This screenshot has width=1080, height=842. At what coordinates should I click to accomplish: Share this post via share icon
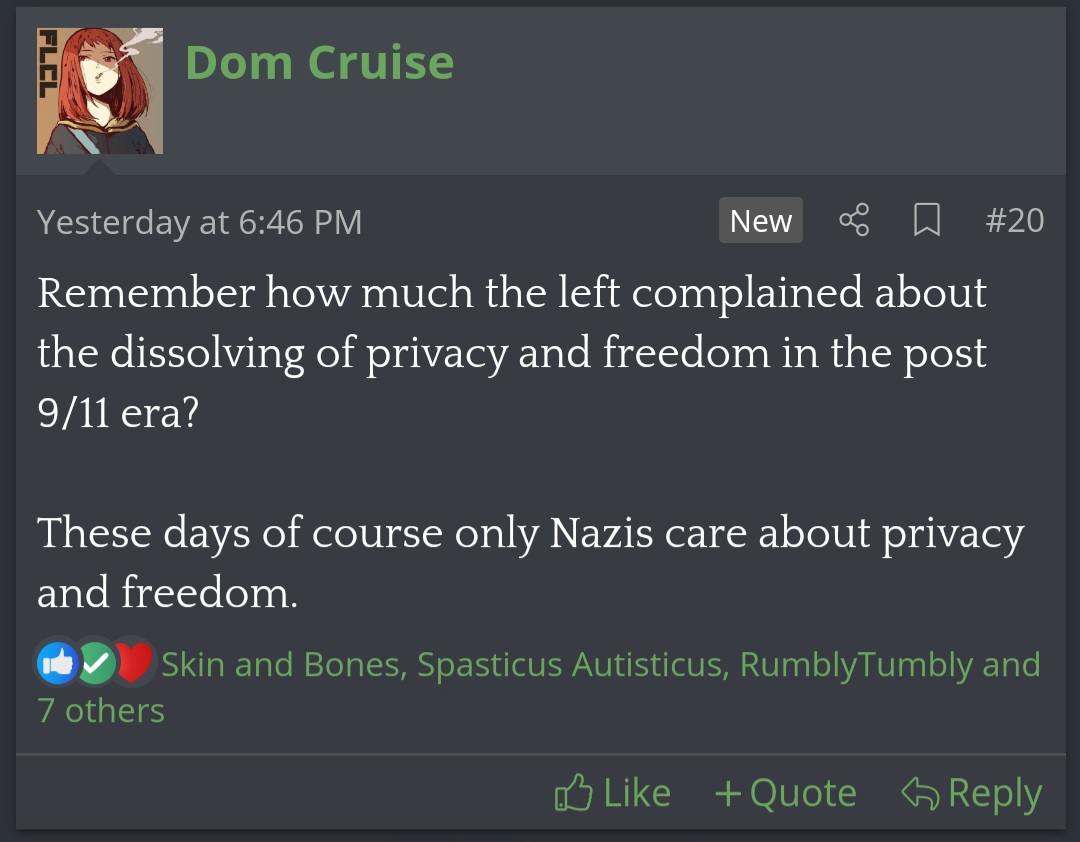click(x=854, y=220)
